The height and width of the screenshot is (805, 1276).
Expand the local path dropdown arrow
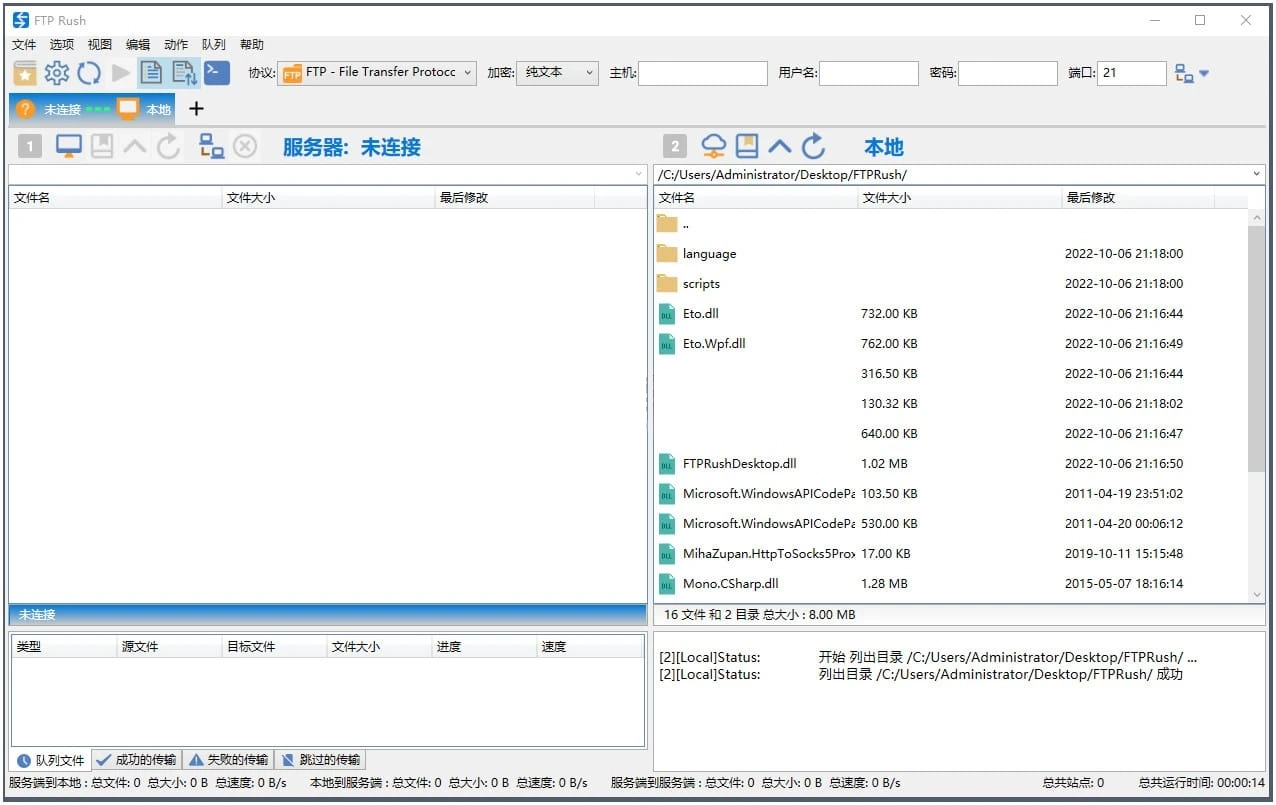(1257, 174)
